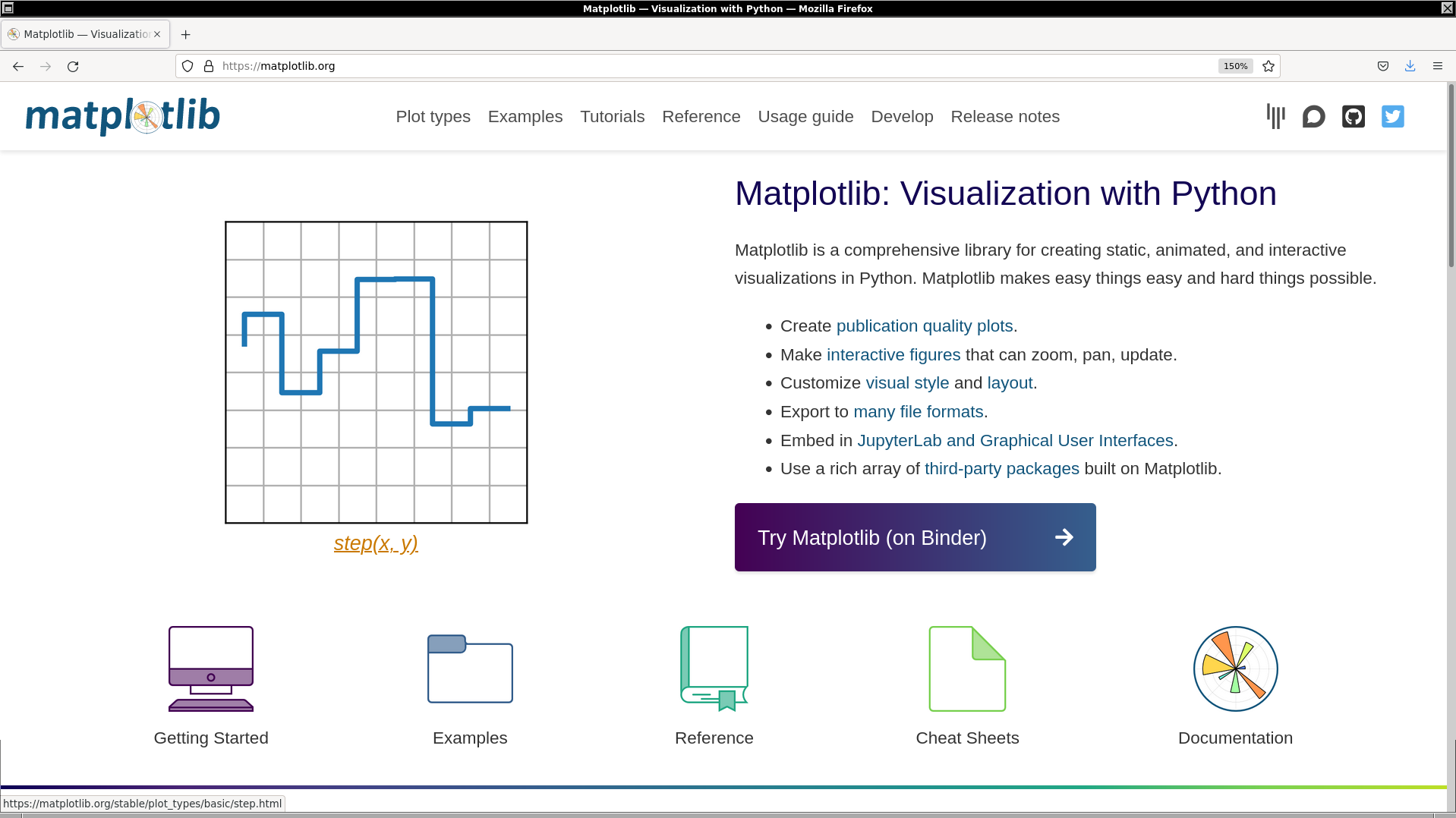
Task: Click the Documentation pie chart icon
Action: tap(1235, 669)
